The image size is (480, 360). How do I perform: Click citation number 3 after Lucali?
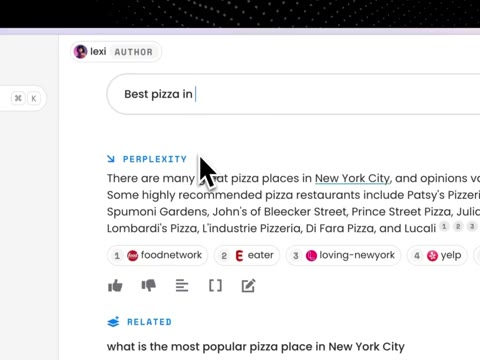coord(472,227)
